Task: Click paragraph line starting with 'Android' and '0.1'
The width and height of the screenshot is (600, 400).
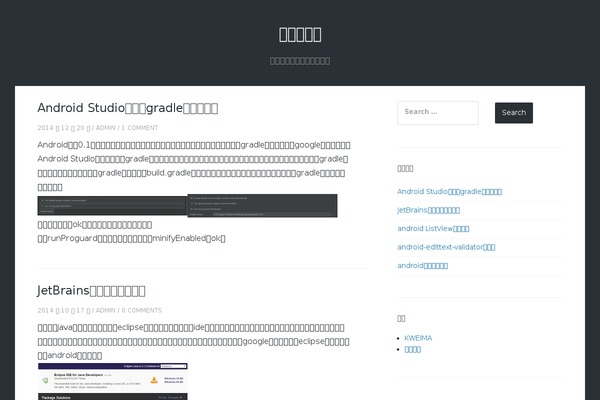Action: 194,145
